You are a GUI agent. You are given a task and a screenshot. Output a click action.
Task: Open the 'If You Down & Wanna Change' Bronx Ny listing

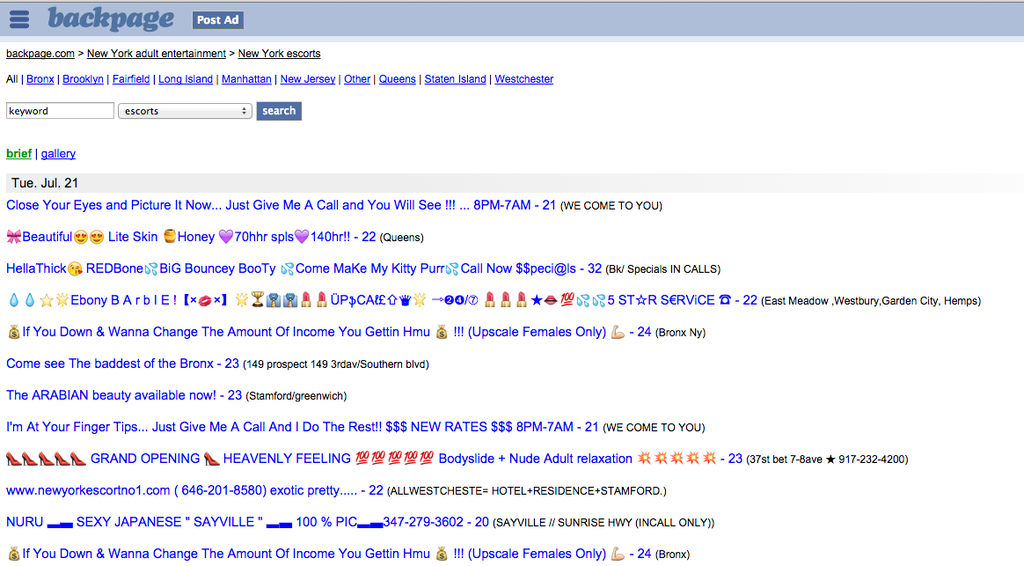click(328, 332)
